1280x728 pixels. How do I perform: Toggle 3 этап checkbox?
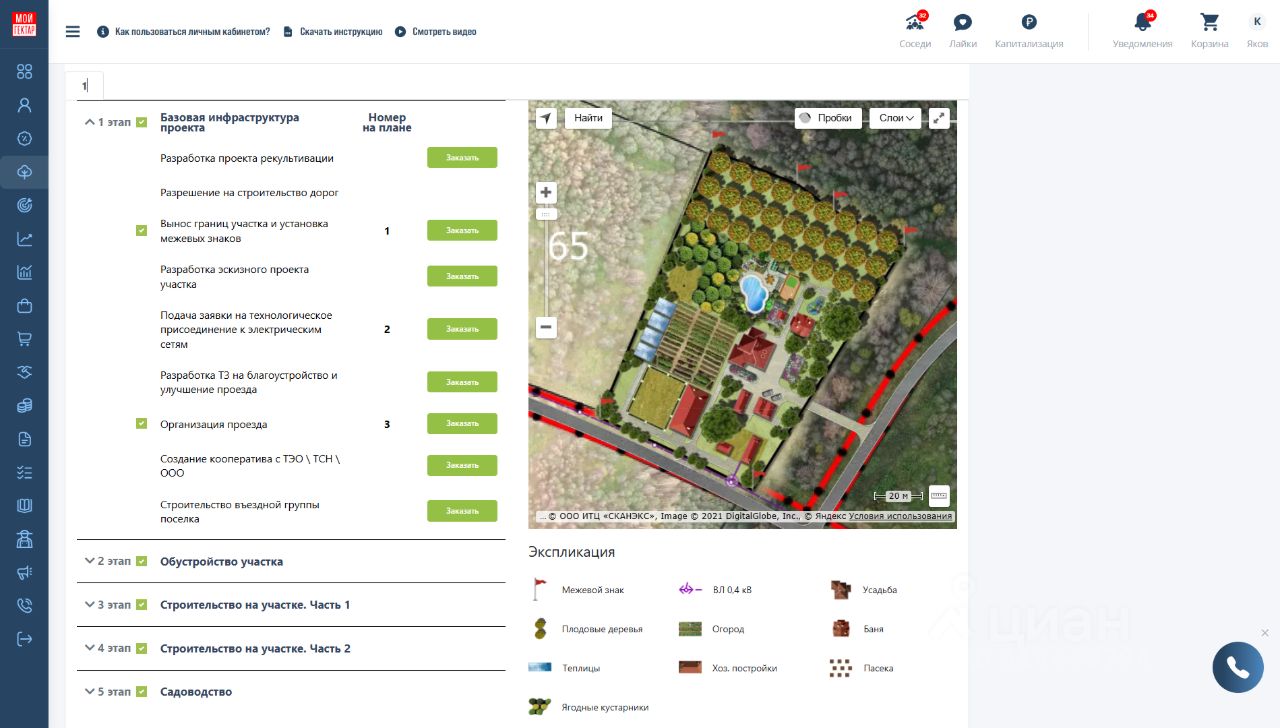pos(142,605)
